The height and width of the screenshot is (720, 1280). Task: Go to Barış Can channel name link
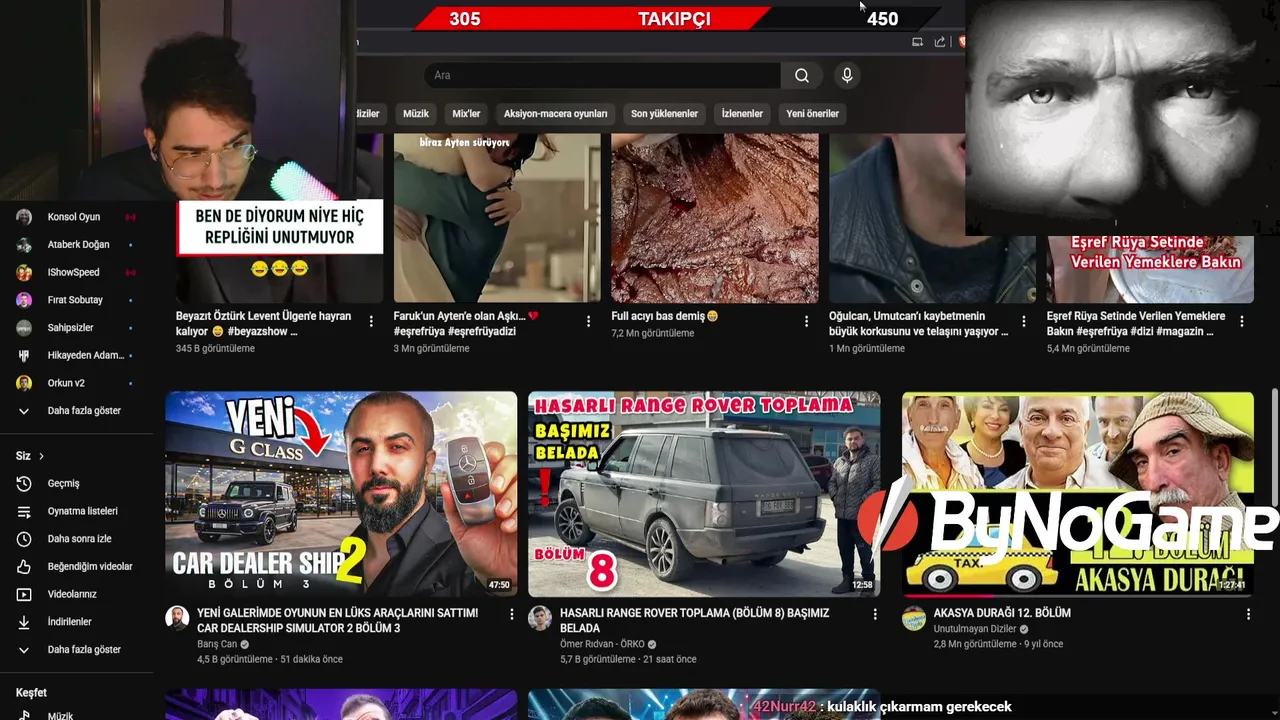point(217,644)
